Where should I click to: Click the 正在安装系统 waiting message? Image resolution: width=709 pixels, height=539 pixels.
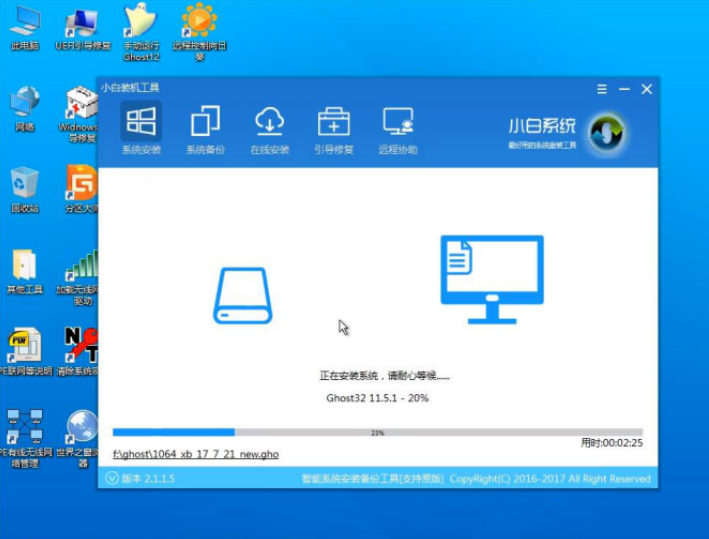click(x=384, y=376)
